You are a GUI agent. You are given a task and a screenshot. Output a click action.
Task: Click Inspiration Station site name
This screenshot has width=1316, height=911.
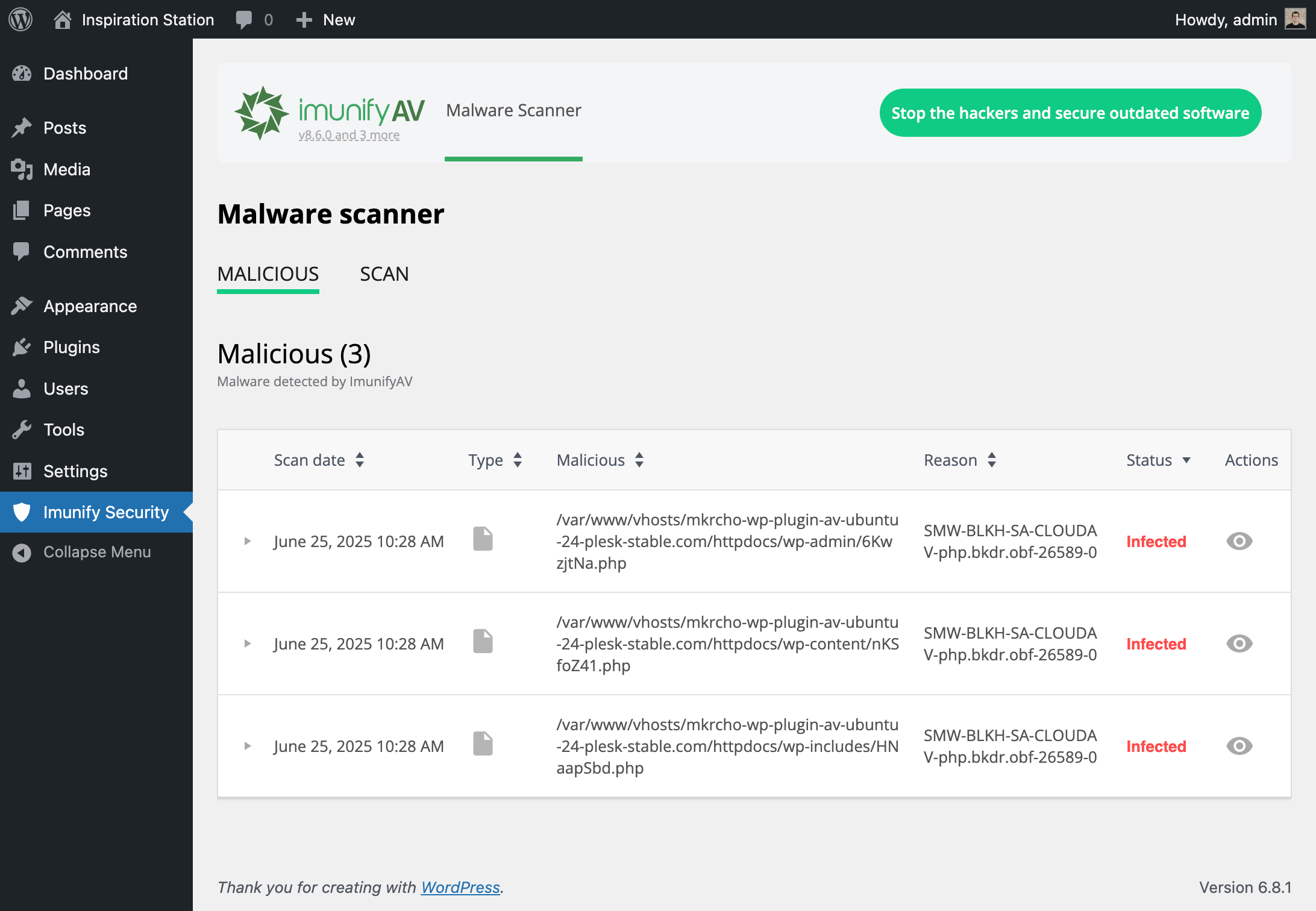click(148, 20)
